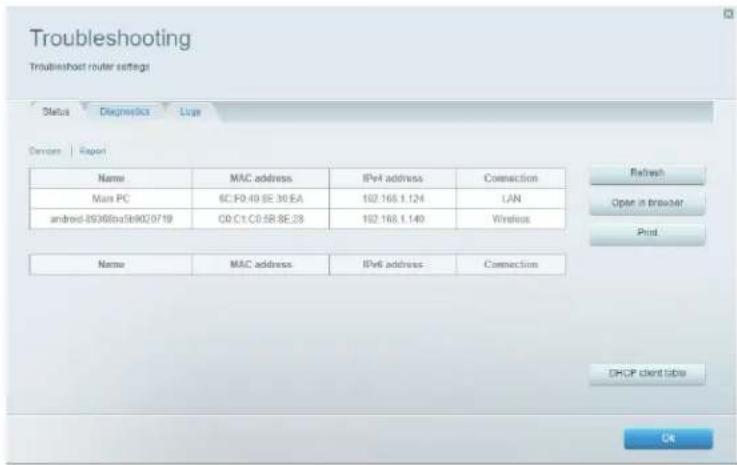Click MAC address header in IPv6 table

point(261,264)
